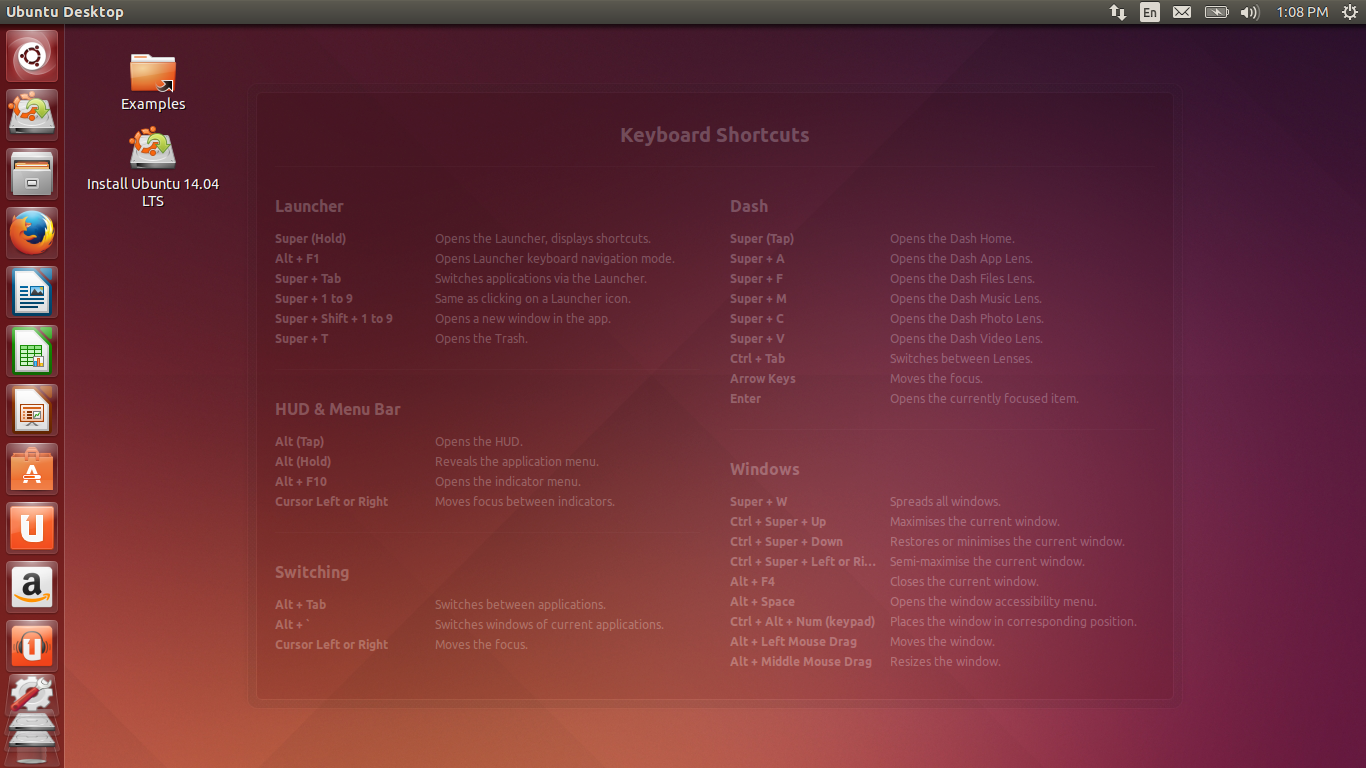
Task: Open LibreOffice Impress presentation app
Action: (33, 410)
